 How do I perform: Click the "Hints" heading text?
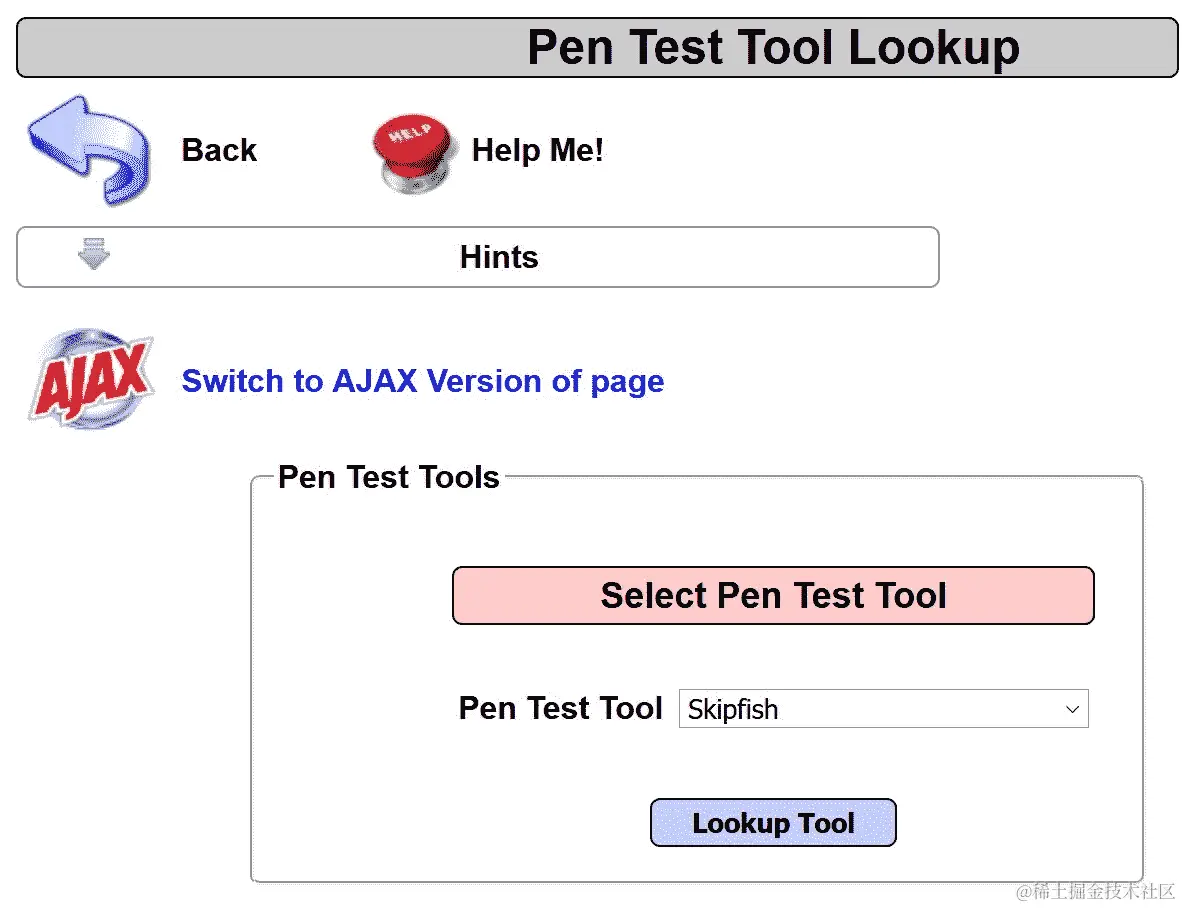(x=499, y=257)
